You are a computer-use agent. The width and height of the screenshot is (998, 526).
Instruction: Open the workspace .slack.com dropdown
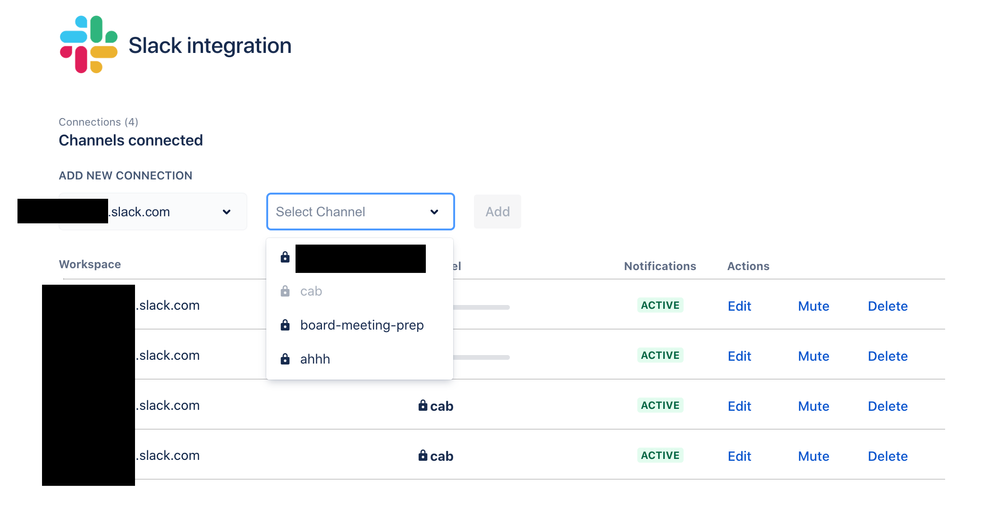click(153, 211)
